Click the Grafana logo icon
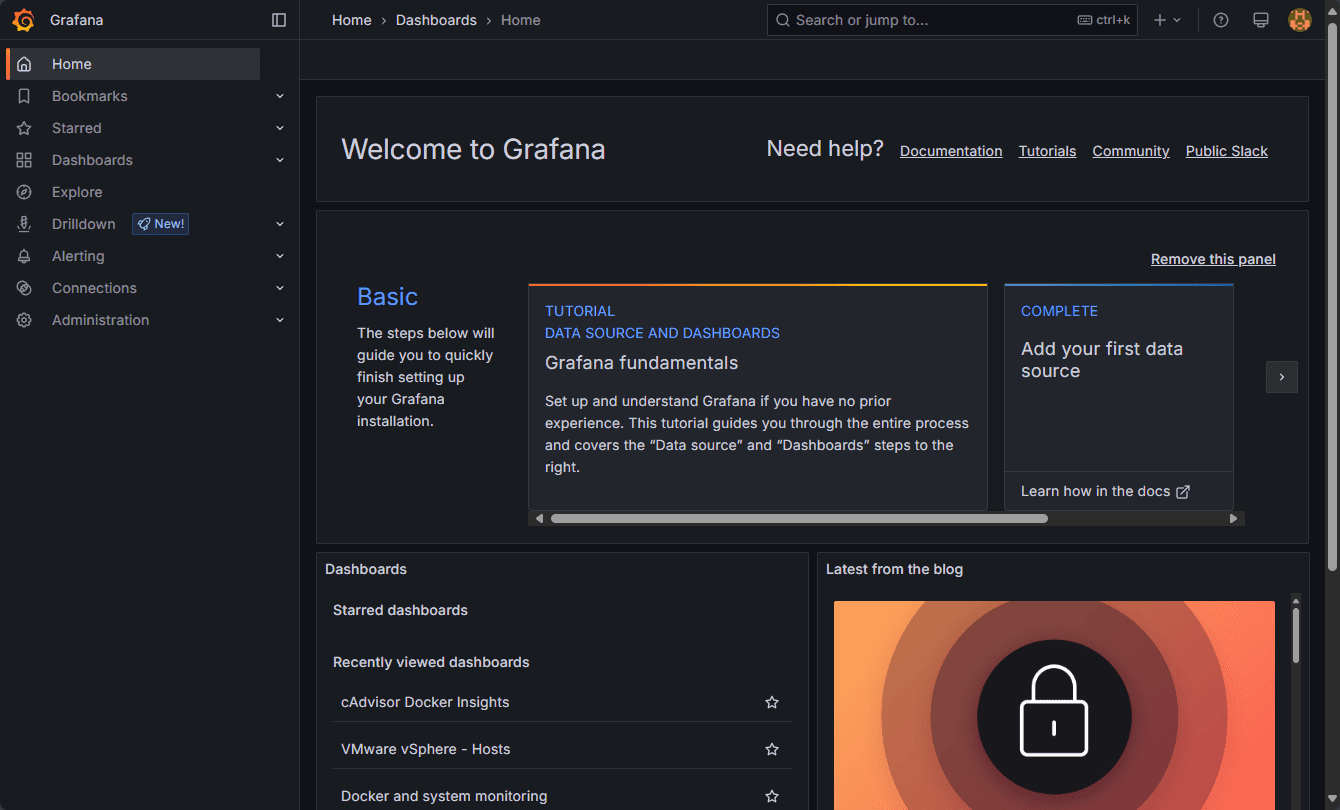1340x810 pixels. [x=23, y=20]
